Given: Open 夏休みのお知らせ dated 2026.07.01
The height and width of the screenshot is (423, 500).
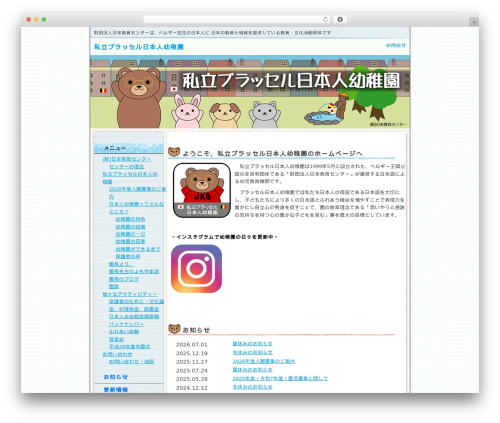Looking at the screenshot, I should [252, 344].
